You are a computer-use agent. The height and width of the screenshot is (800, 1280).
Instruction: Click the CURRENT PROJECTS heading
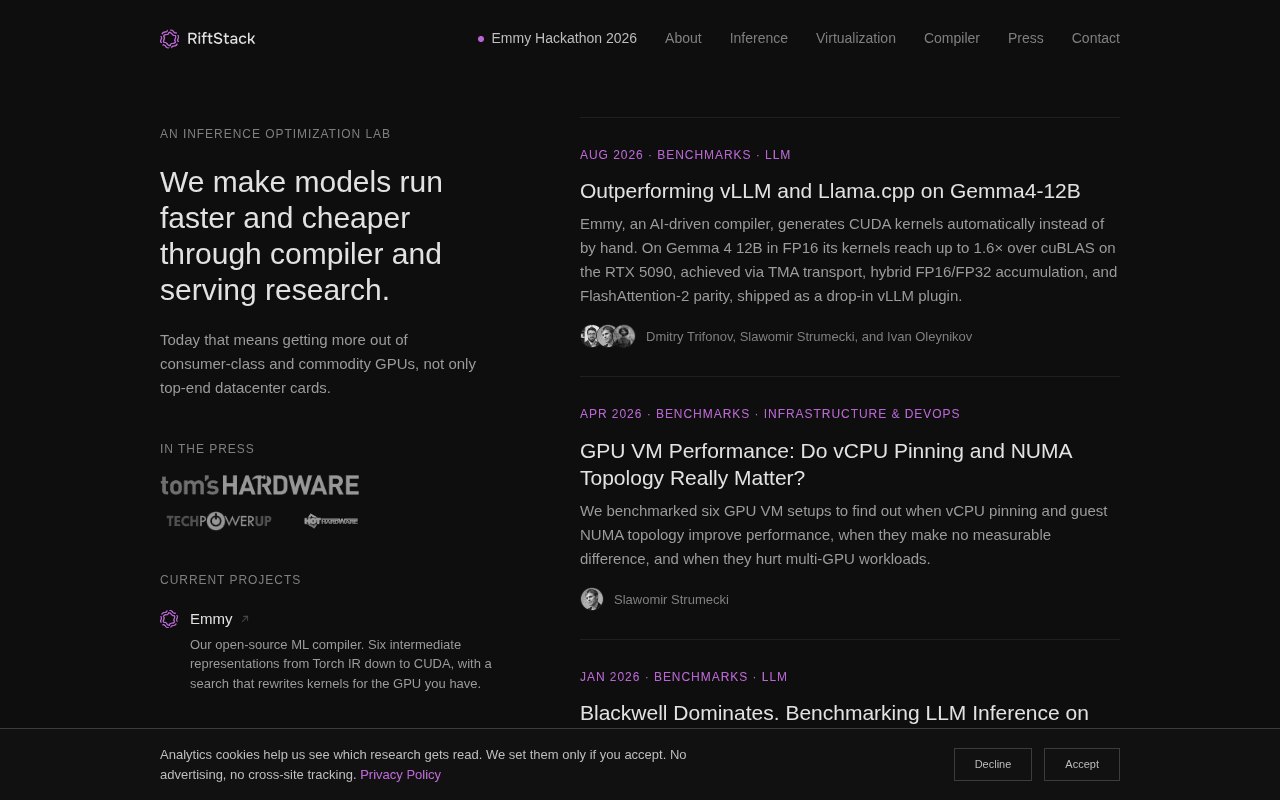pyautogui.click(x=230, y=580)
